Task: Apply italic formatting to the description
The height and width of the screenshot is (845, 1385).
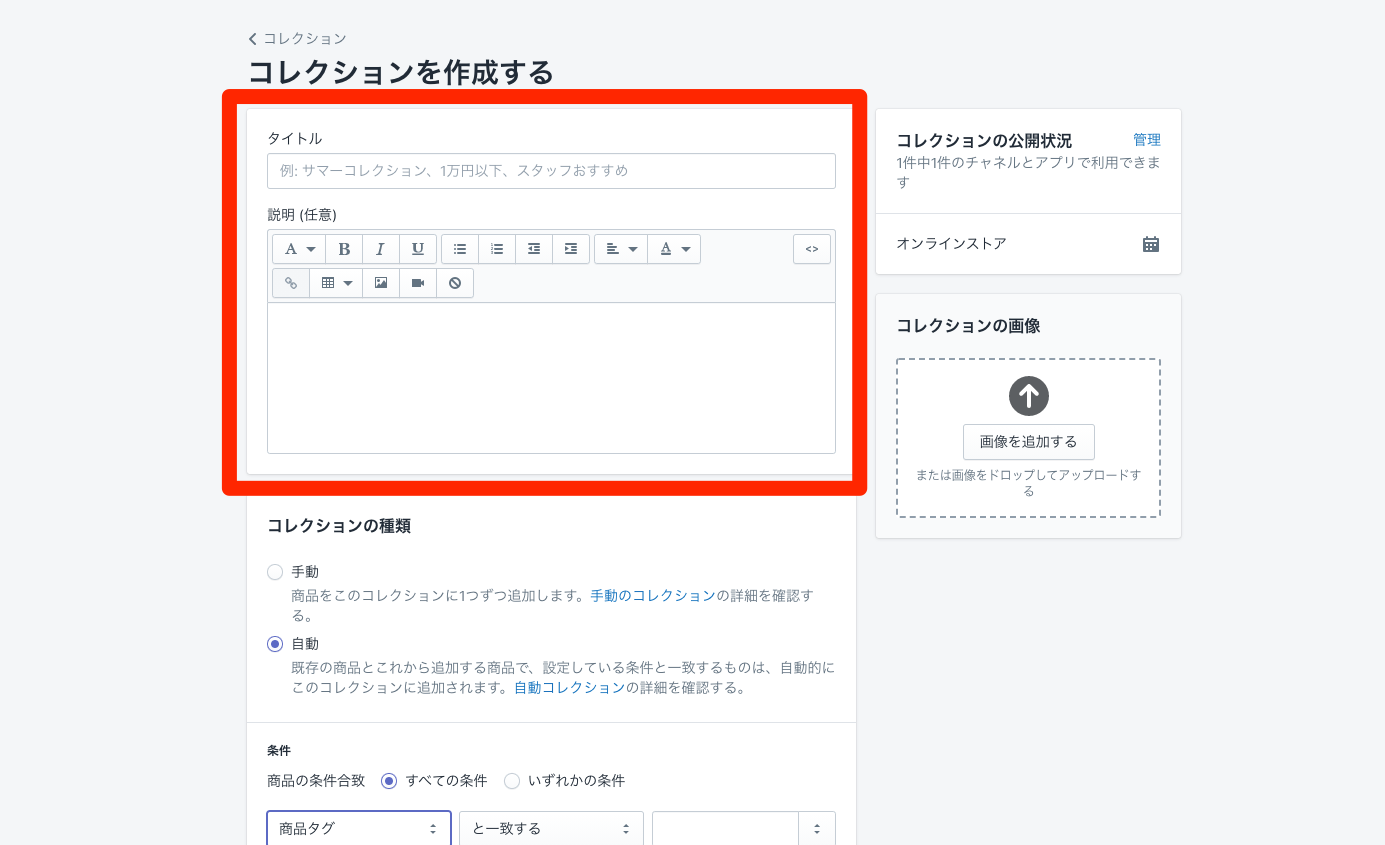Action: 381,248
